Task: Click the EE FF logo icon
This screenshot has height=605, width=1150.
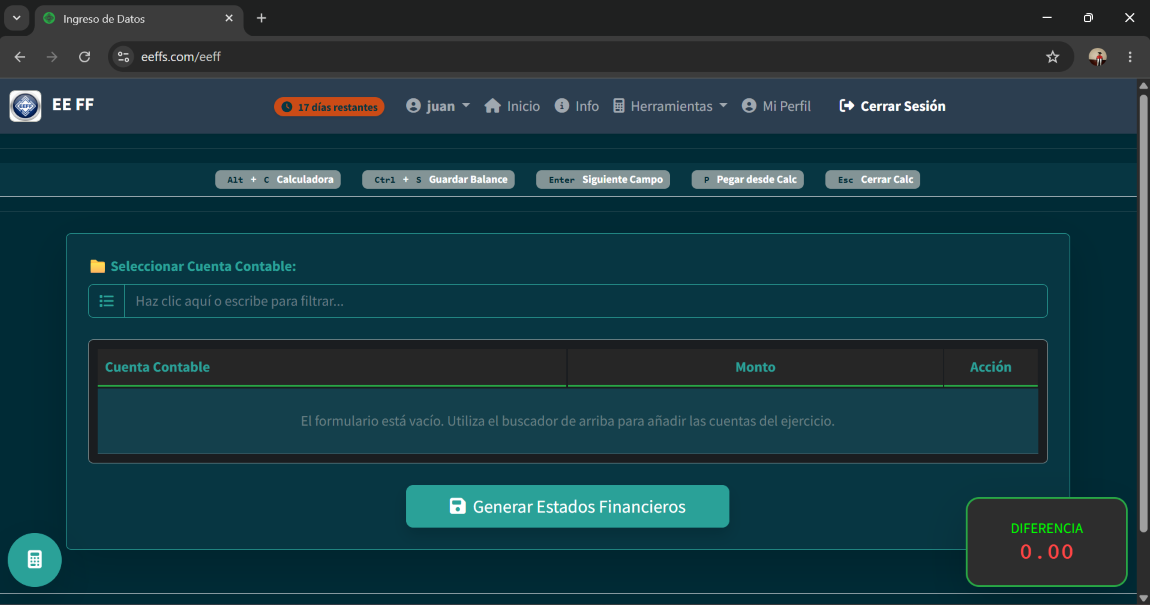Action: pos(26,106)
